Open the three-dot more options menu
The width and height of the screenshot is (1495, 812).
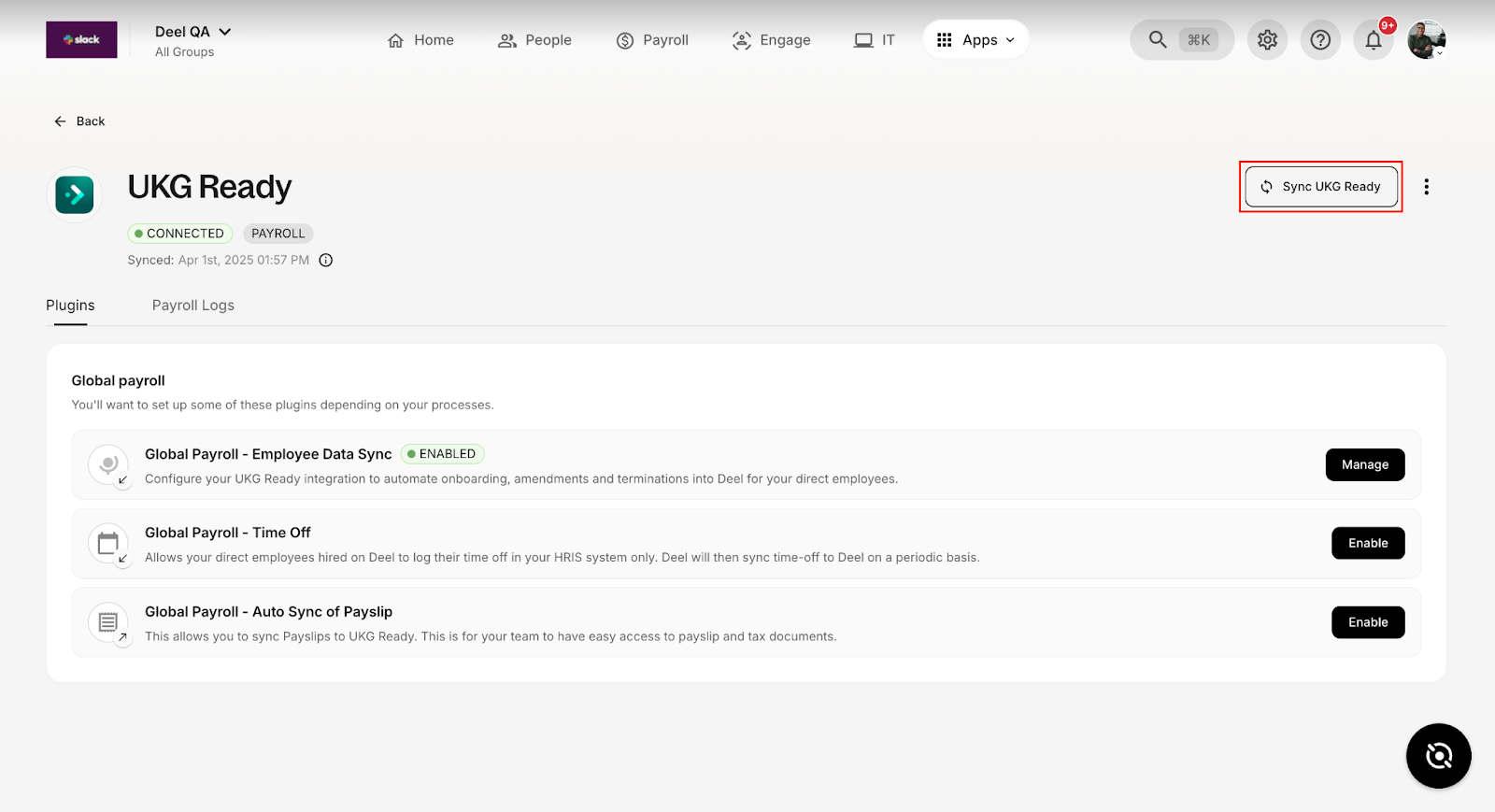(1426, 187)
